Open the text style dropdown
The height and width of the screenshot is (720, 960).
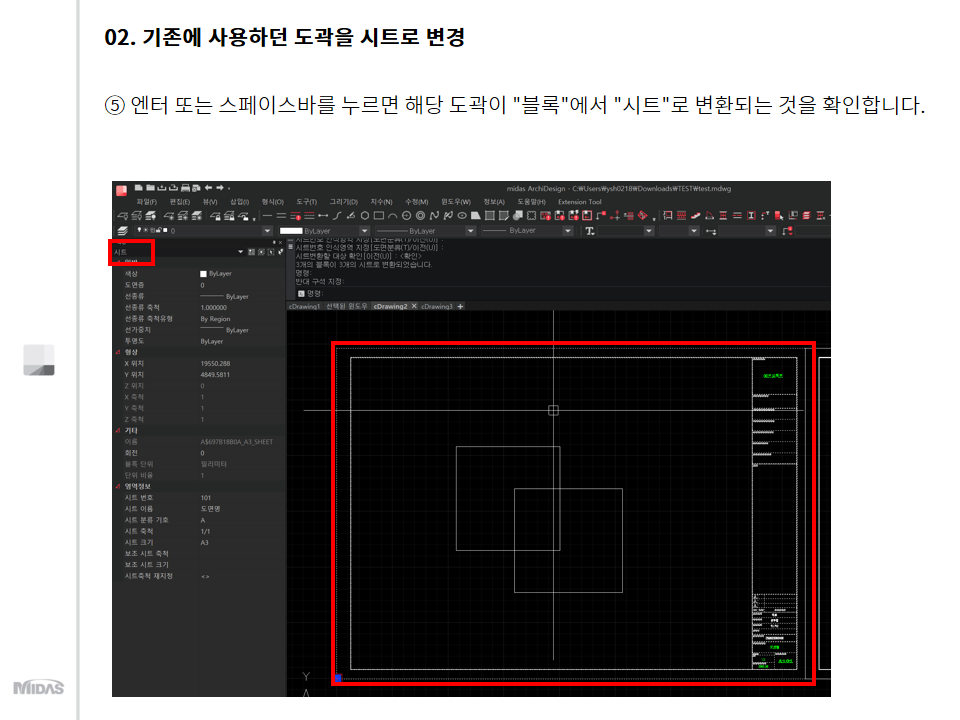pyautogui.click(x=648, y=231)
